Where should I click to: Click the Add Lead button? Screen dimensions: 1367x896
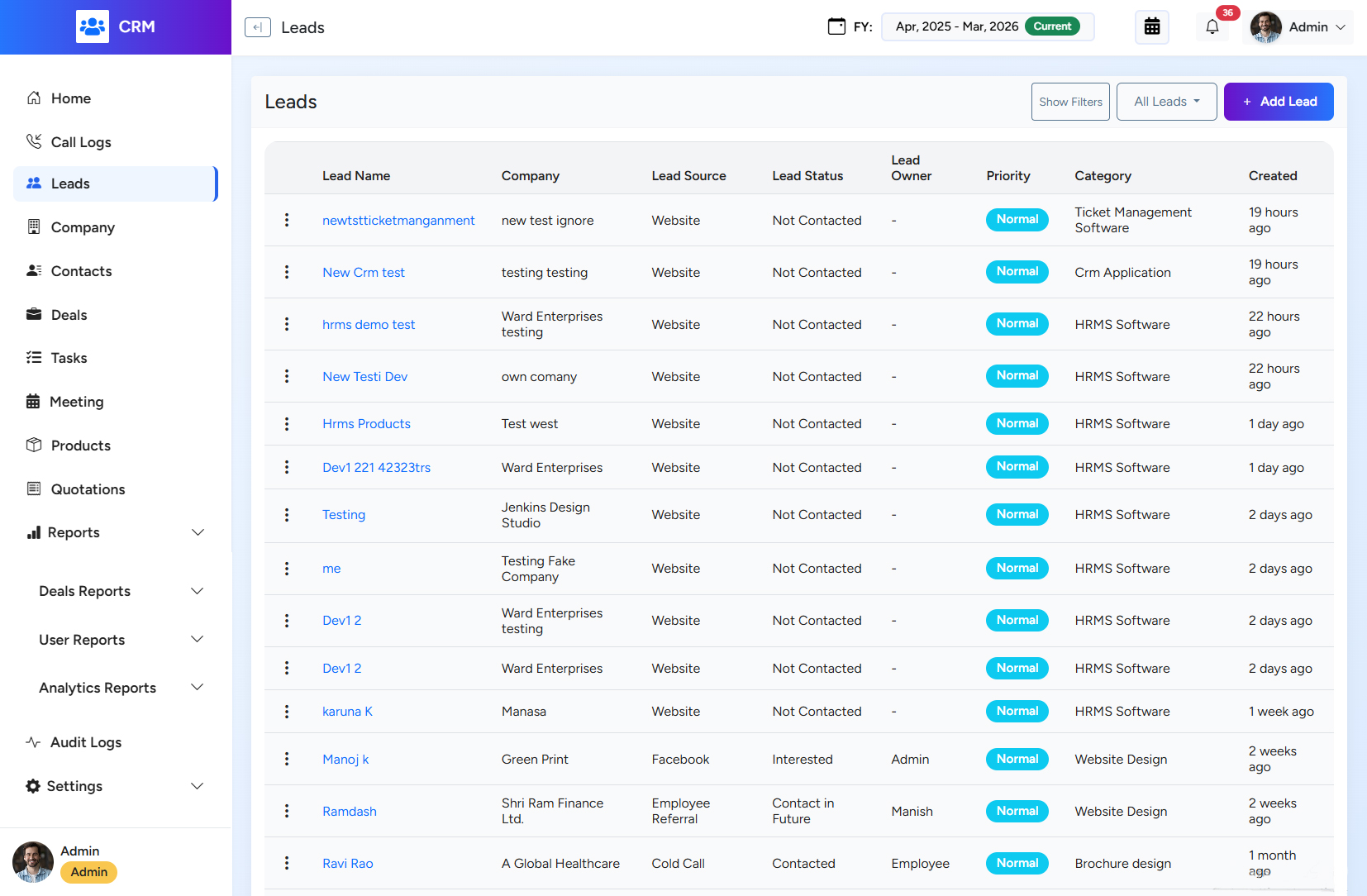point(1279,101)
